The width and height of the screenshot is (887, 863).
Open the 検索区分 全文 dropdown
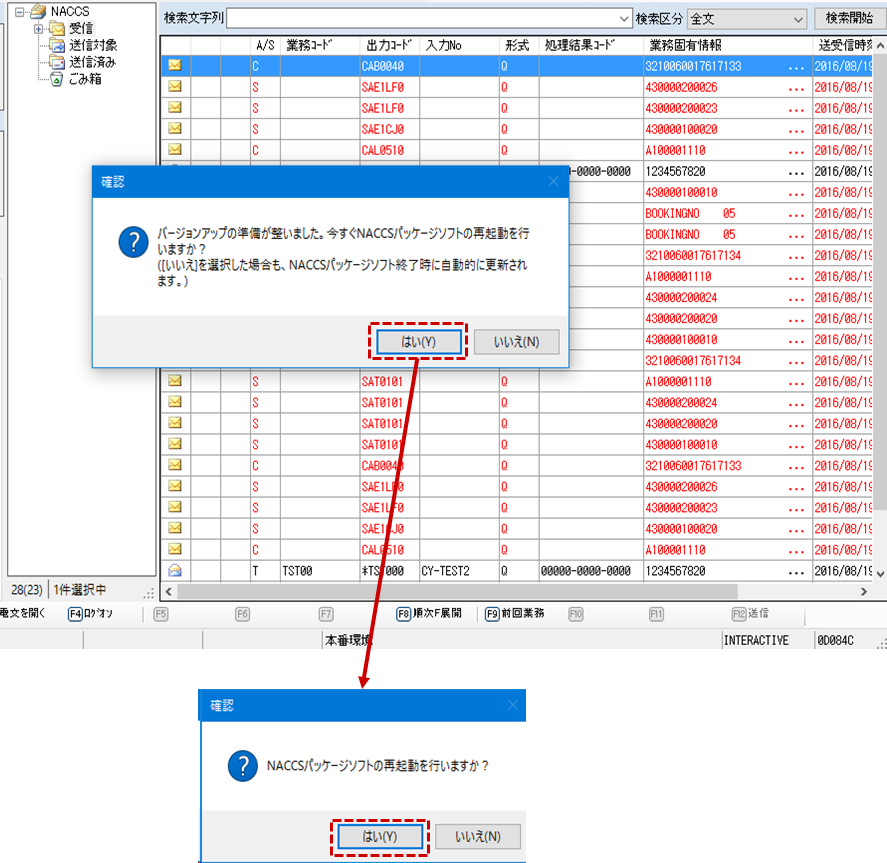(x=797, y=19)
